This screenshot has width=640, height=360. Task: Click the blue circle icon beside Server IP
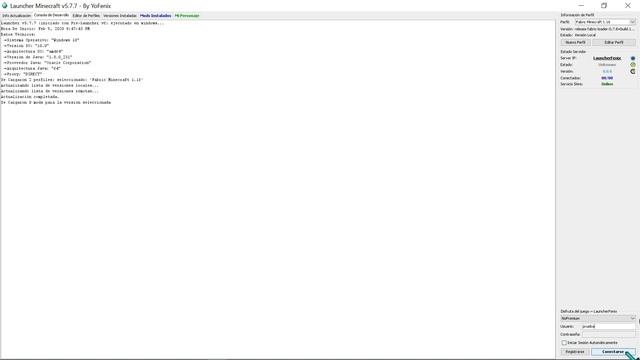tap(633, 58)
